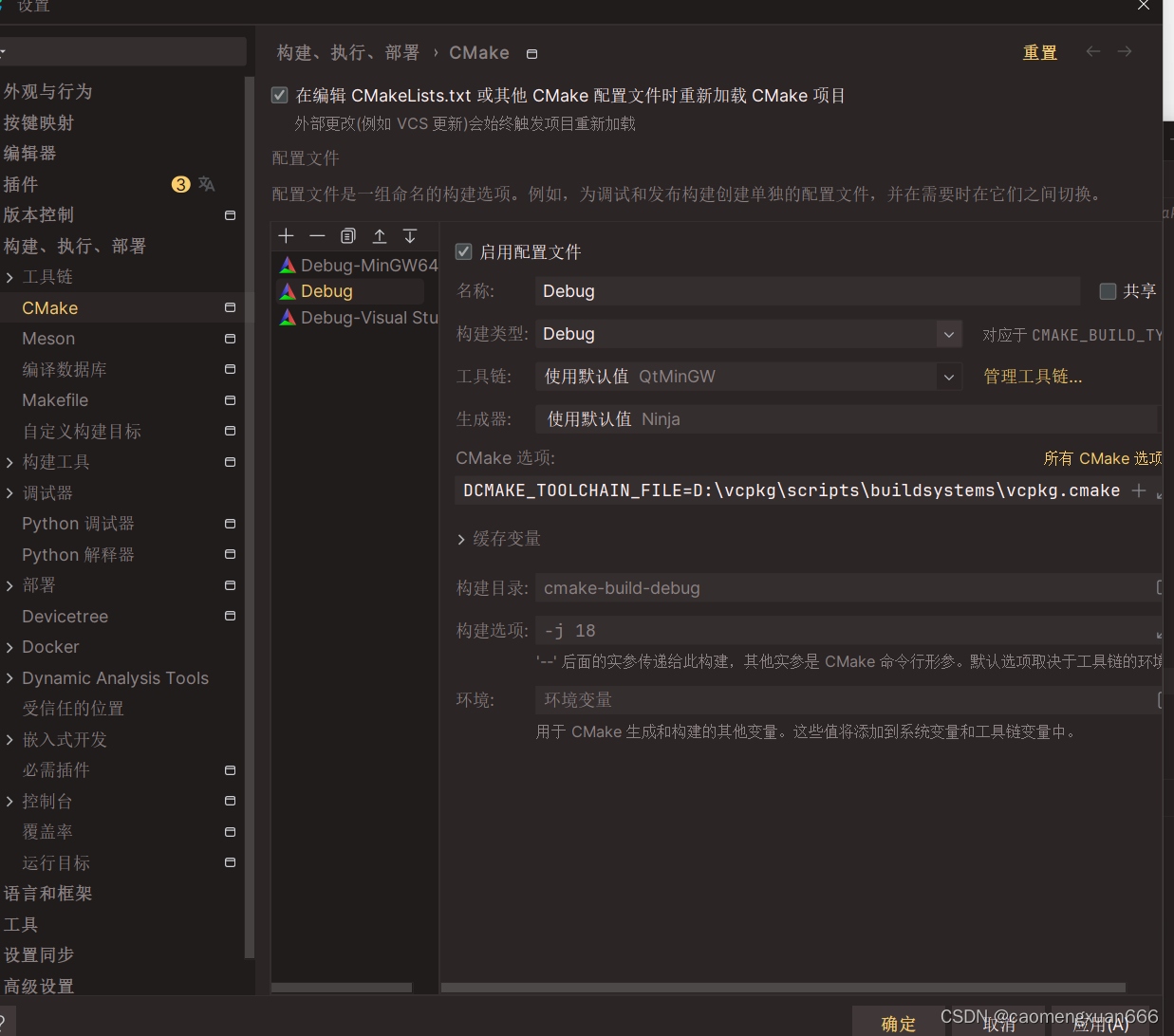Viewport: 1174px width, 1036px height.
Task: Open the 构建类型 dropdown
Action: point(948,334)
